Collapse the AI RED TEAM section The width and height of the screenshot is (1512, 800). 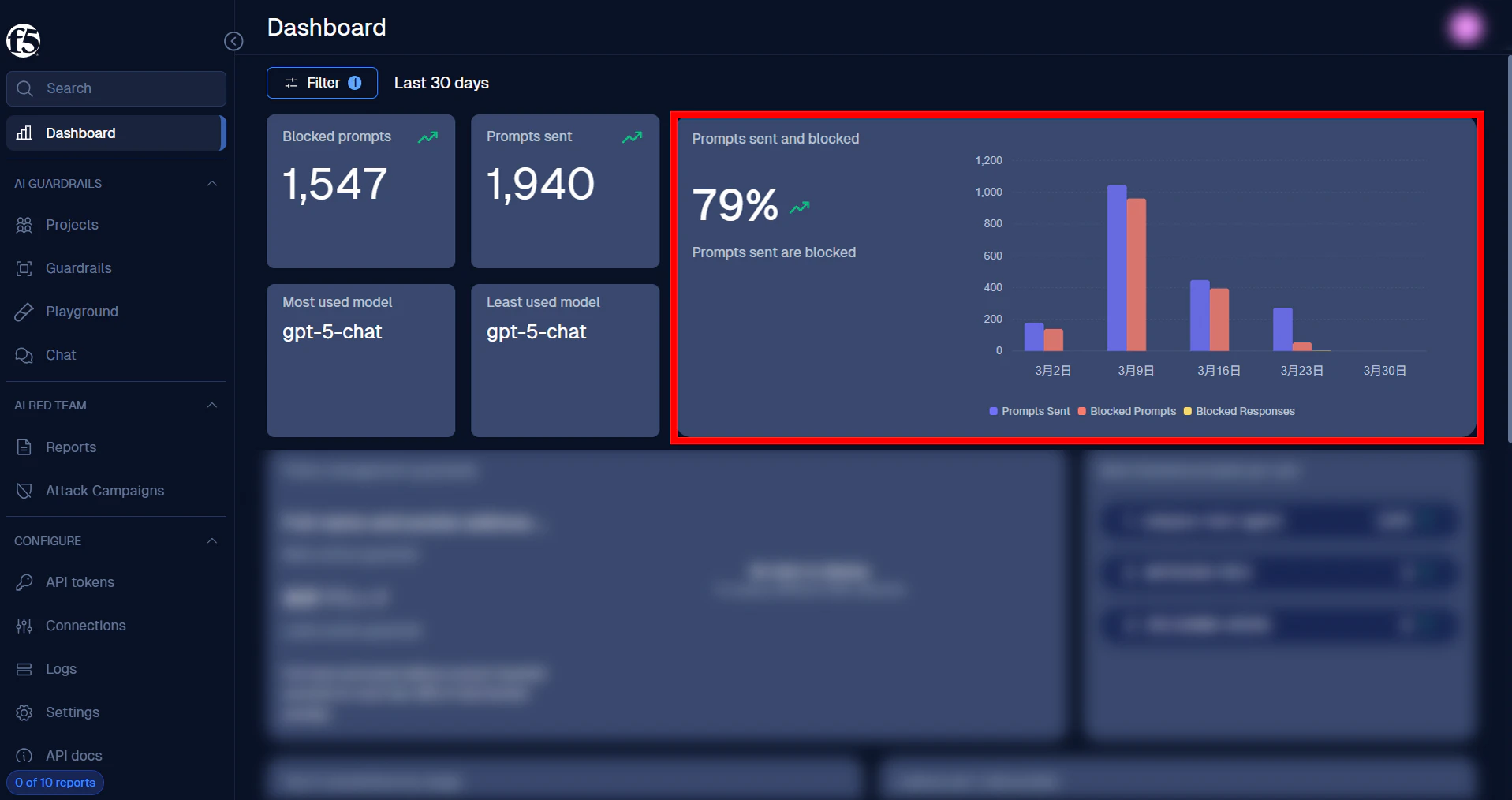pos(211,405)
